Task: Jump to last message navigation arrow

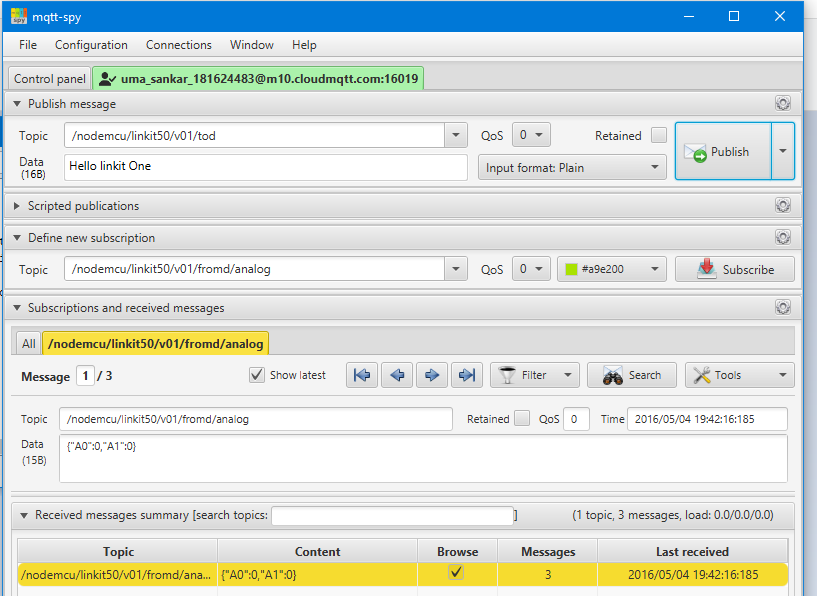Action: click(467, 375)
